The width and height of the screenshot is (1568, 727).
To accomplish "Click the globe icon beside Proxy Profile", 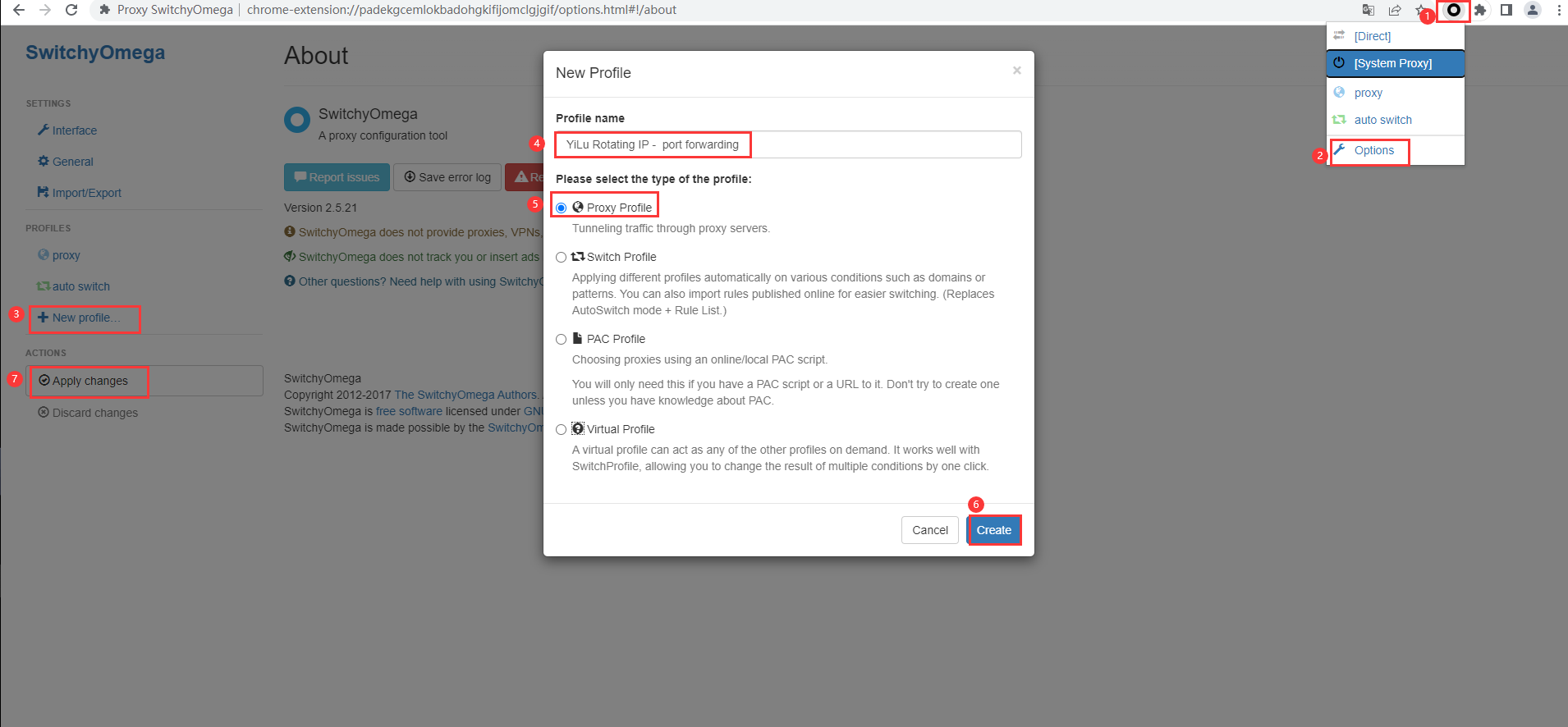I will (578, 207).
